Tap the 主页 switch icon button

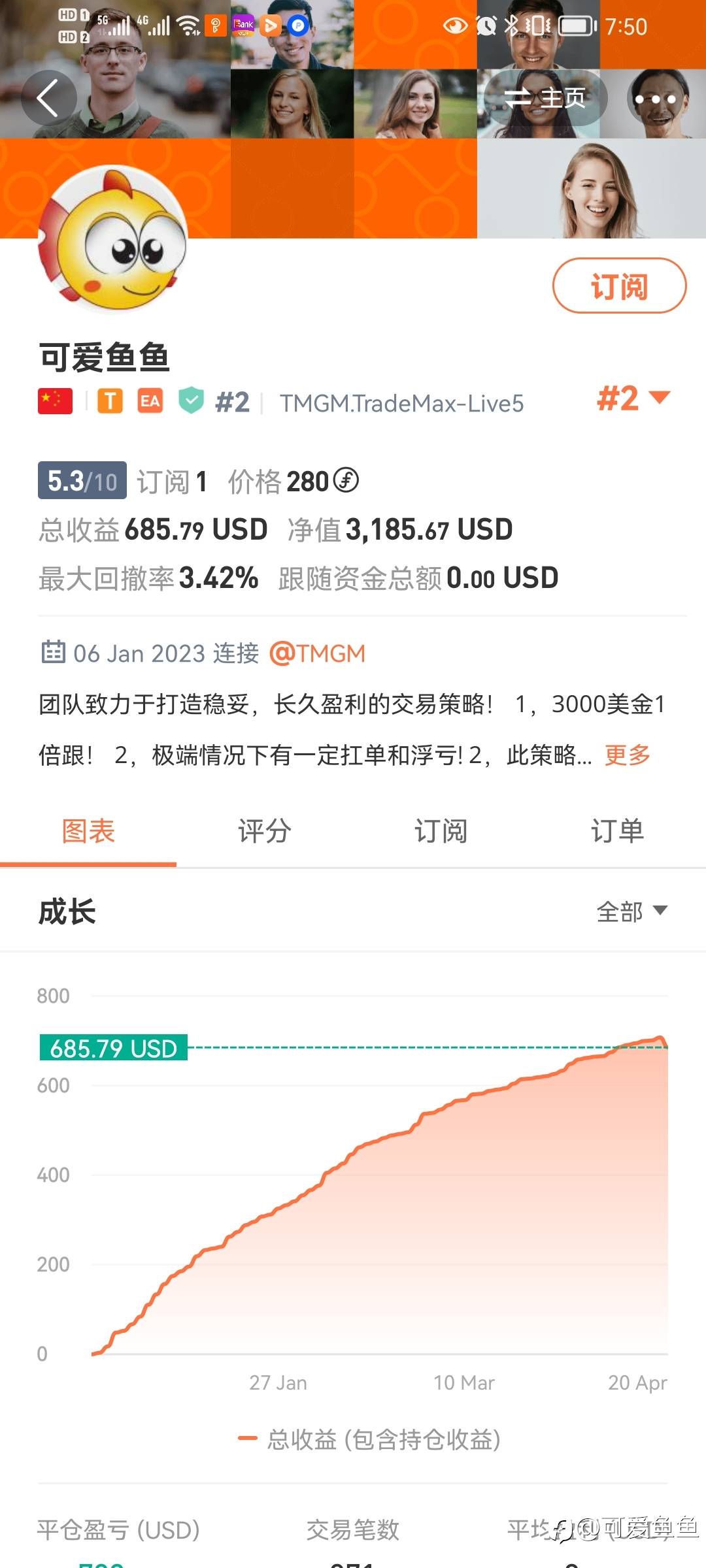(x=545, y=99)
